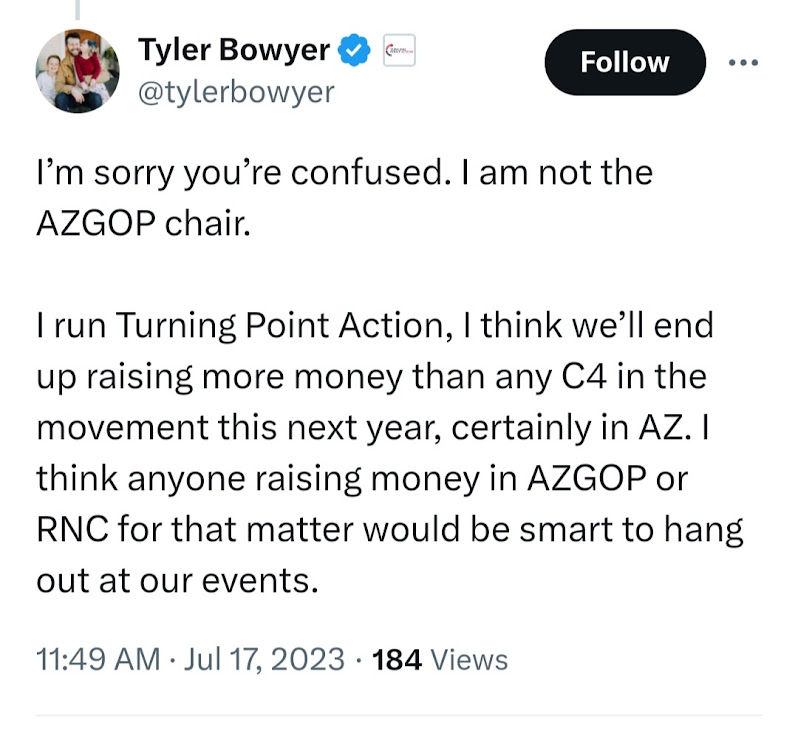Viewport: 798px width, 731px height.
Task: Open the Tyler Bowyer display name link
Action: [234, 50]
